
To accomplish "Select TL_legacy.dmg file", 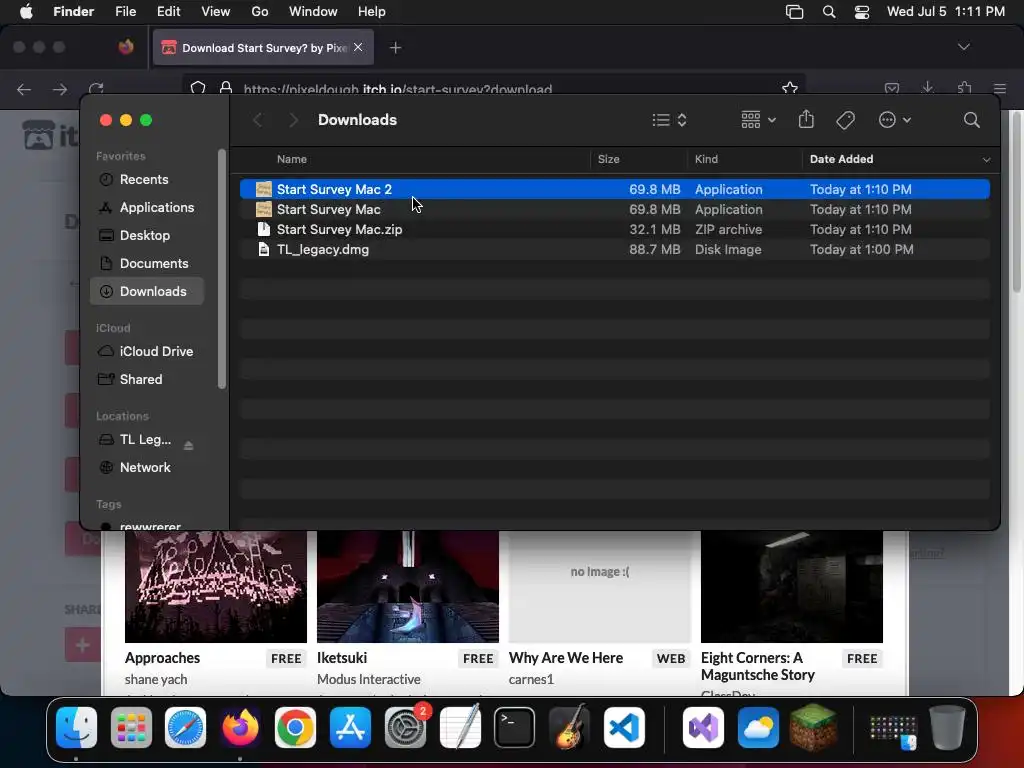I will [x=615, y=249].
